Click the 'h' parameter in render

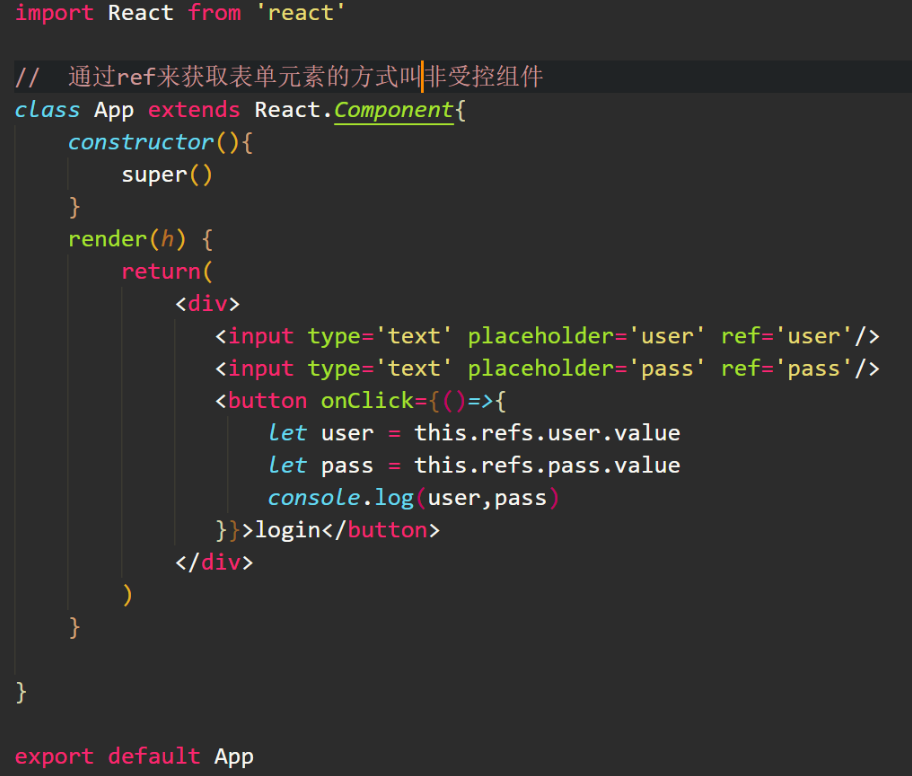(168, 239)
